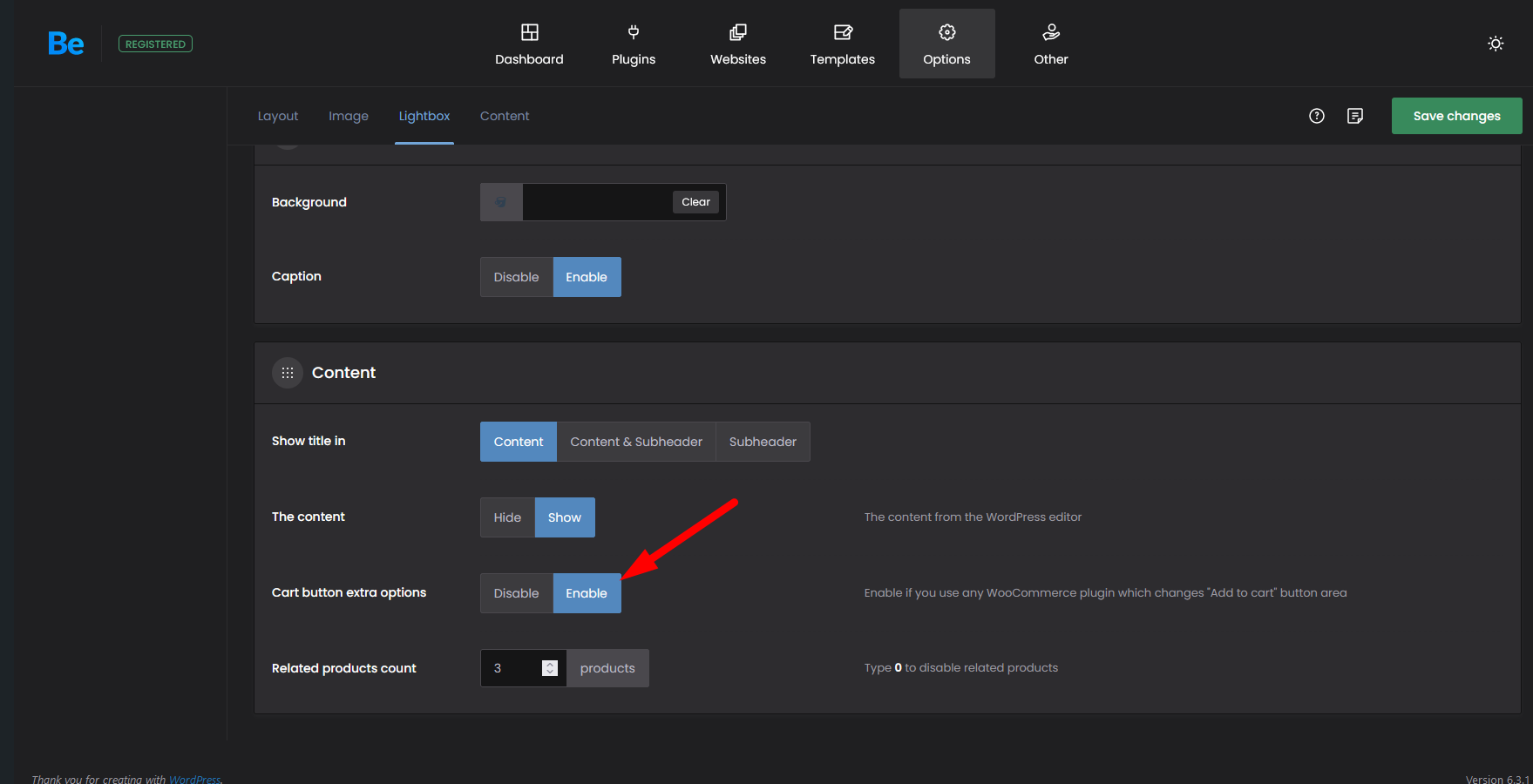The height and width of the screenshot is (784, 1533).
Task: Click the Options gear icon
Action: tap(947, 32)
